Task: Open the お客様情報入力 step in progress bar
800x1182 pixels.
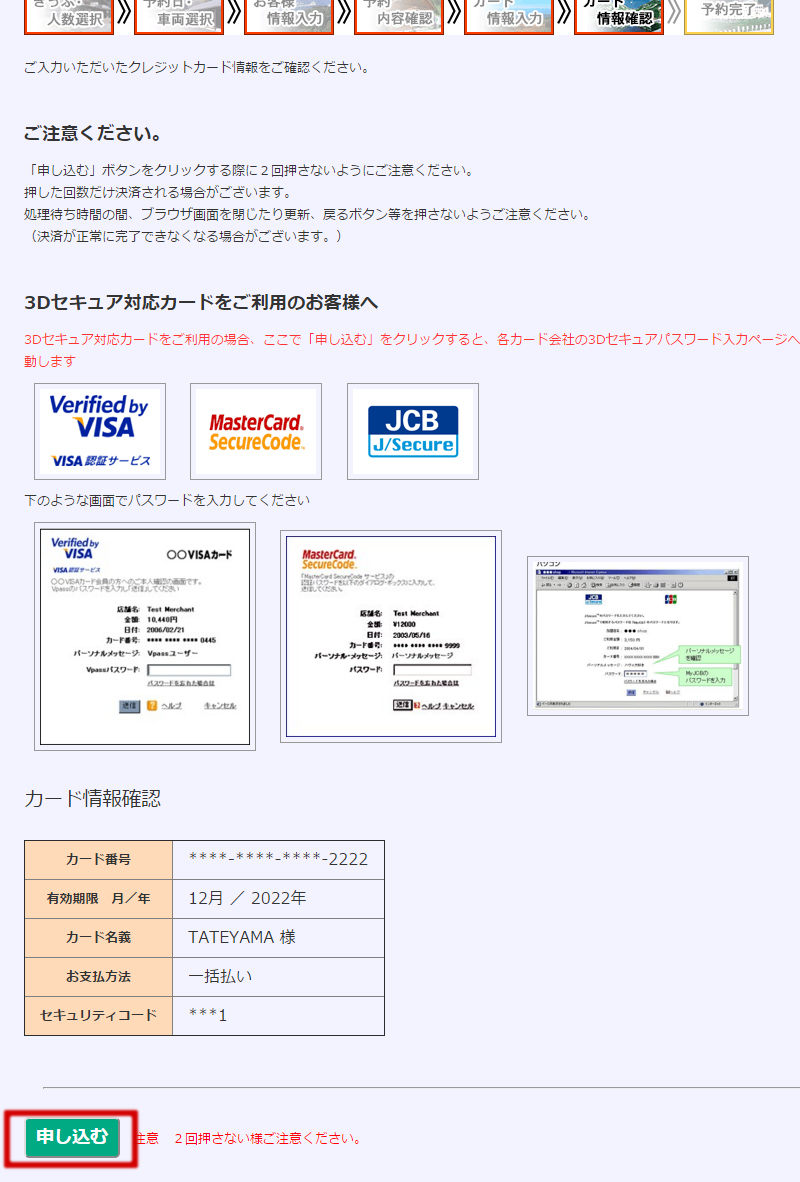Action: 289,17
